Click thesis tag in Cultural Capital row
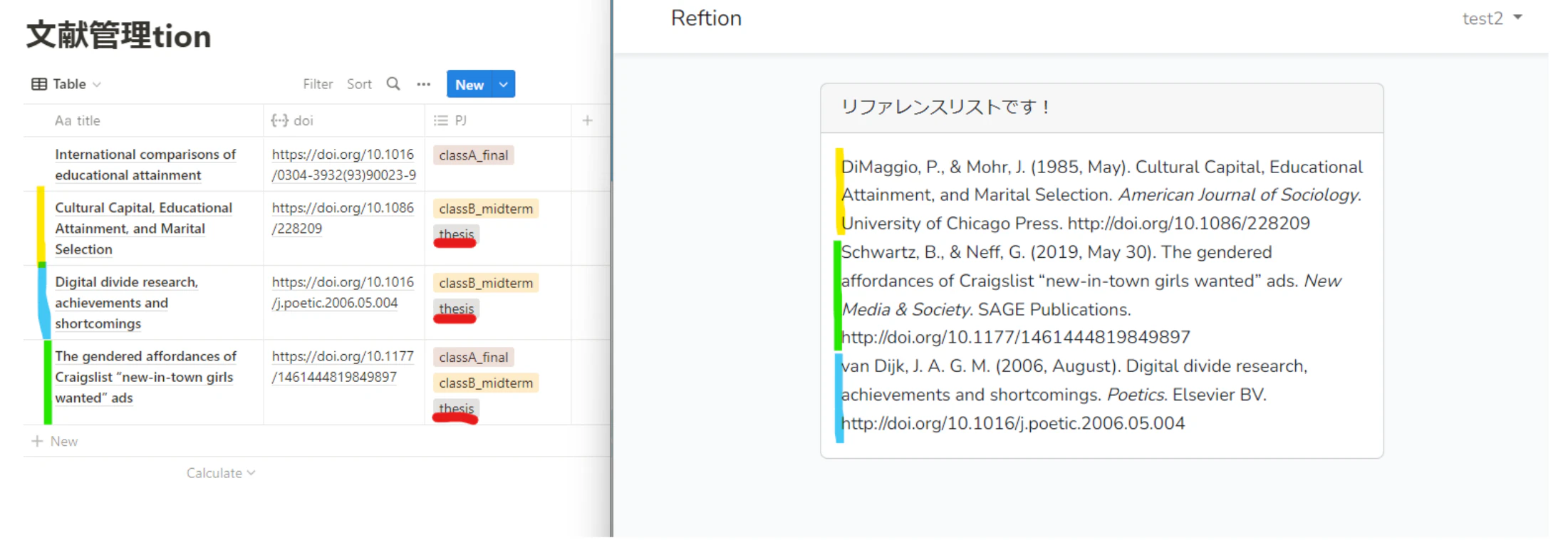 click(457, 234)
